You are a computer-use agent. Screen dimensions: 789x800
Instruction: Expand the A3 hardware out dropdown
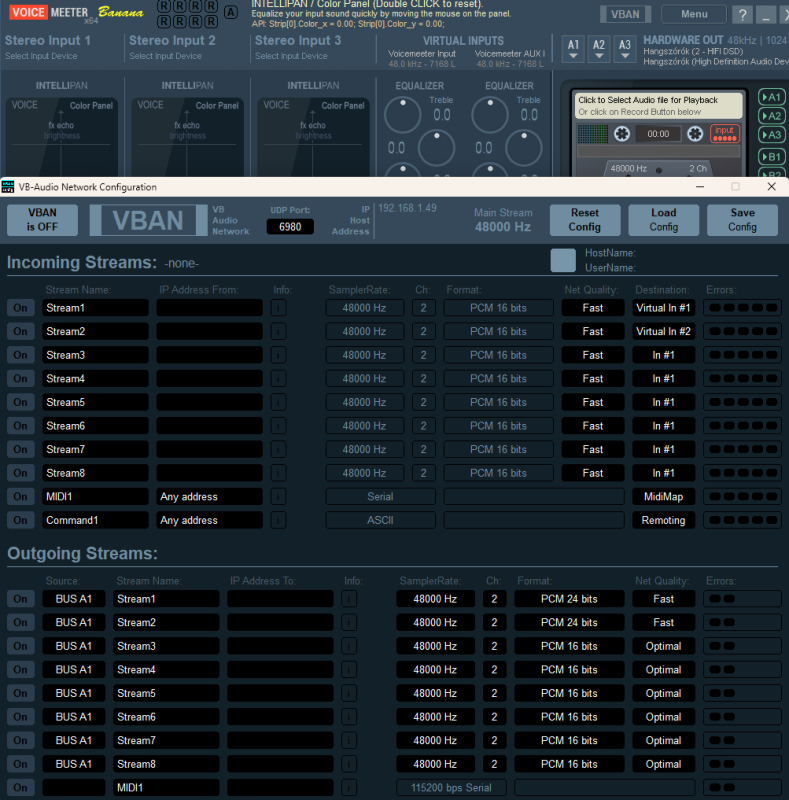[625, 49]
